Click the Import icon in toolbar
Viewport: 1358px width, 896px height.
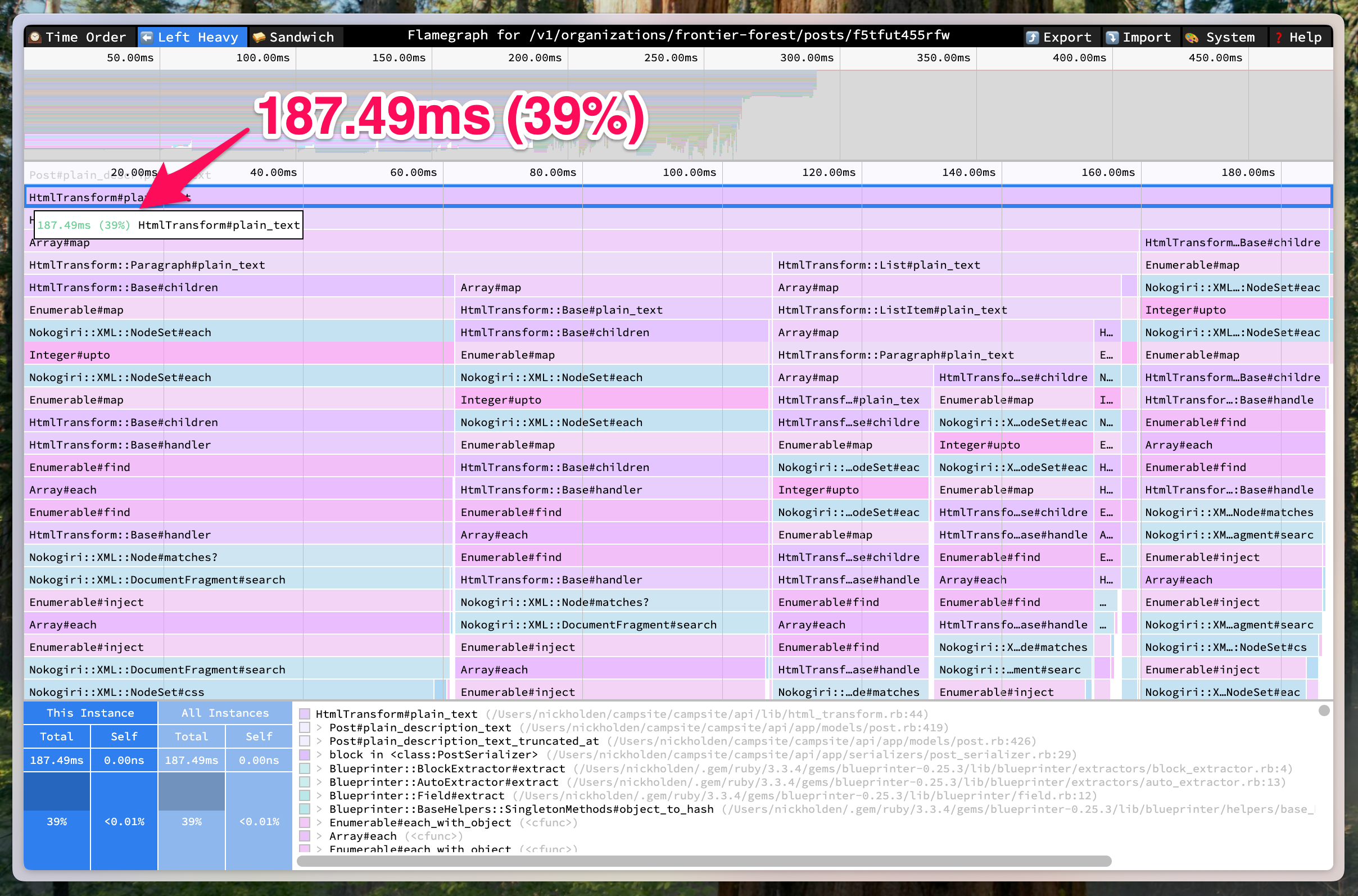click(1112, 37)
